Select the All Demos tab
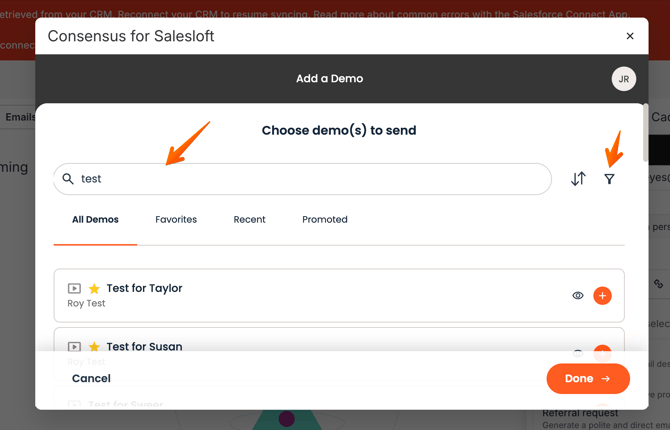The width and height of the screenshot is (670, 430). tap(95, 219)
